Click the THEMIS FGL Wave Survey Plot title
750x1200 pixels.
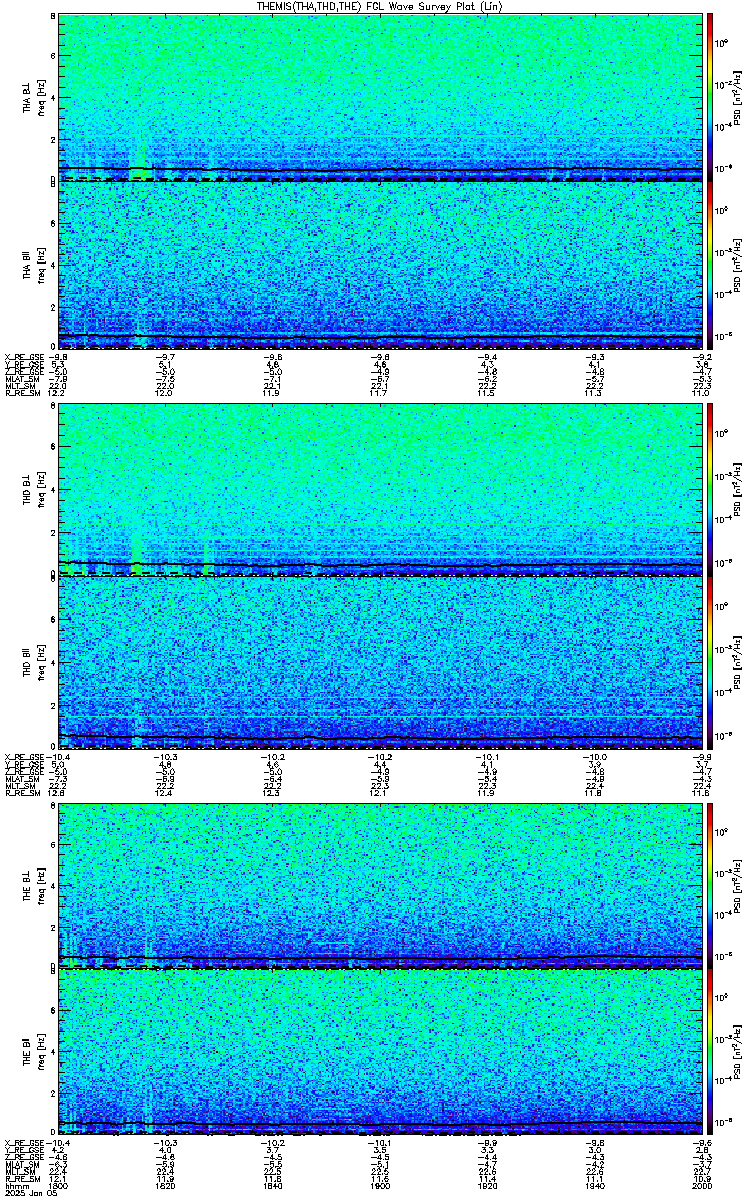click(381, 6)
